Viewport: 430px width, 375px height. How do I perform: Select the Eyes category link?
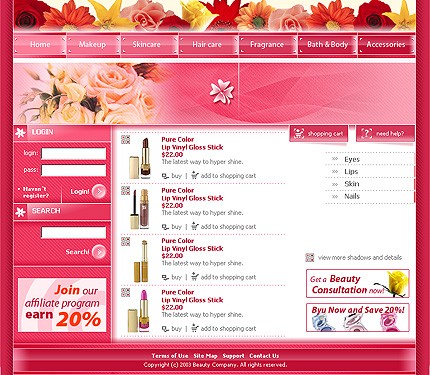point(352,159)
